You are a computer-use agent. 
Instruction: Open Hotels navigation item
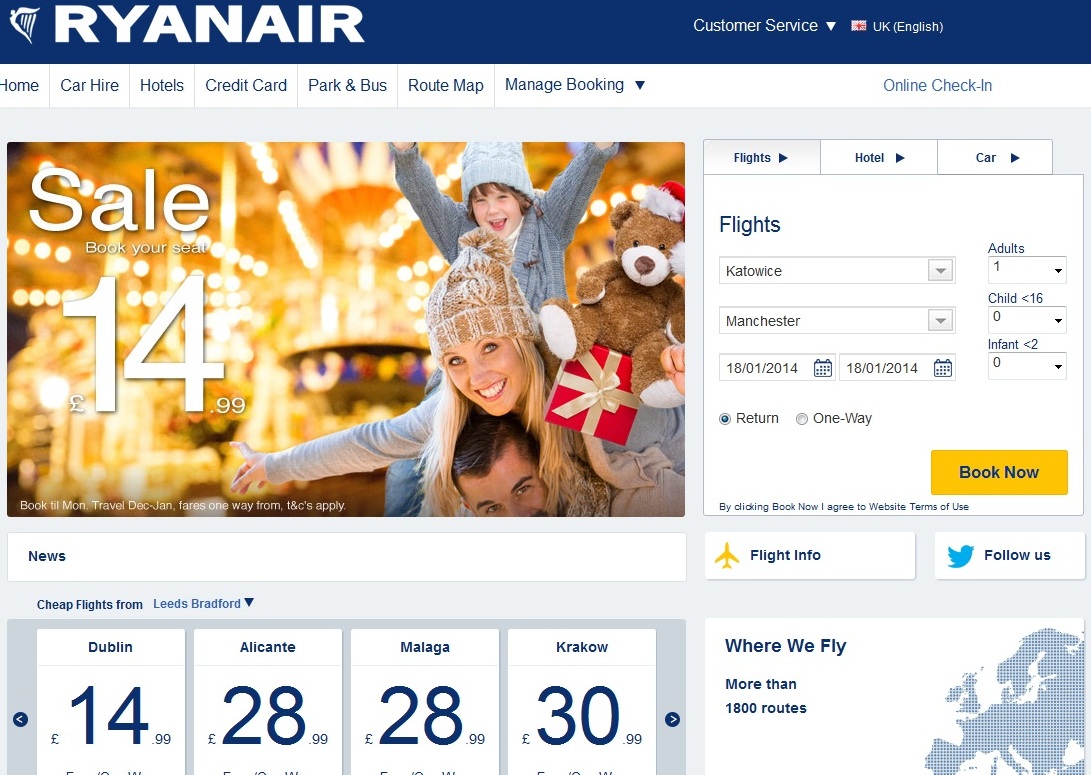click(161, 86)
